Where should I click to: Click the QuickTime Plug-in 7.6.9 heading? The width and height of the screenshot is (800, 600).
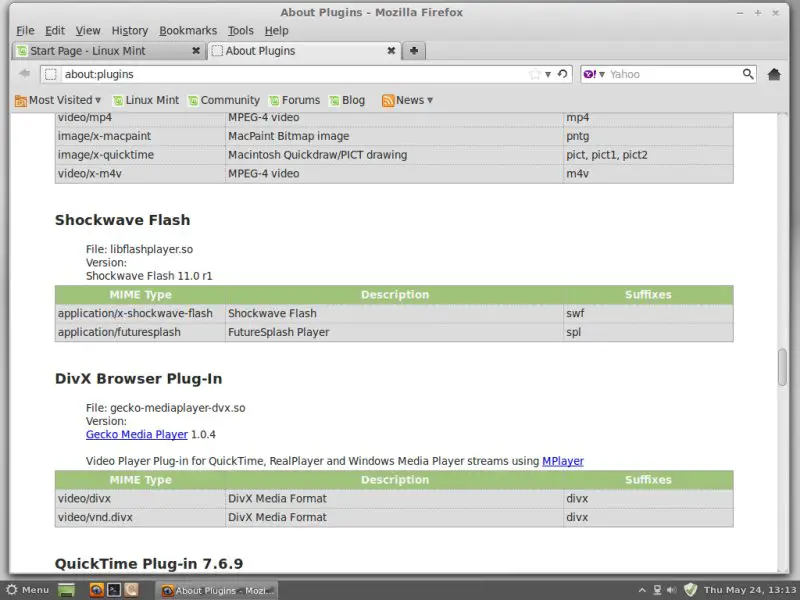[148, 564]
